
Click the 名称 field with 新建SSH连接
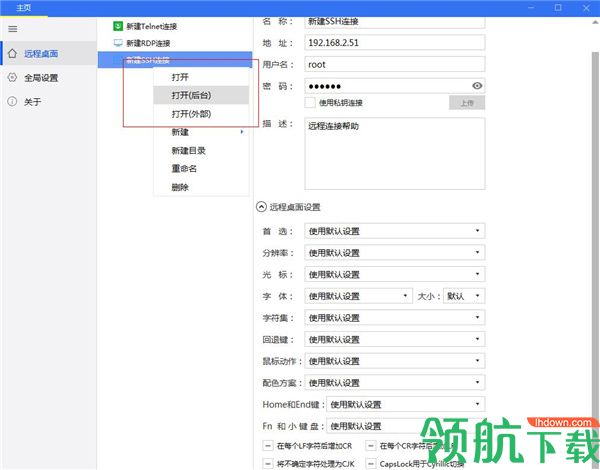point(395,22)
